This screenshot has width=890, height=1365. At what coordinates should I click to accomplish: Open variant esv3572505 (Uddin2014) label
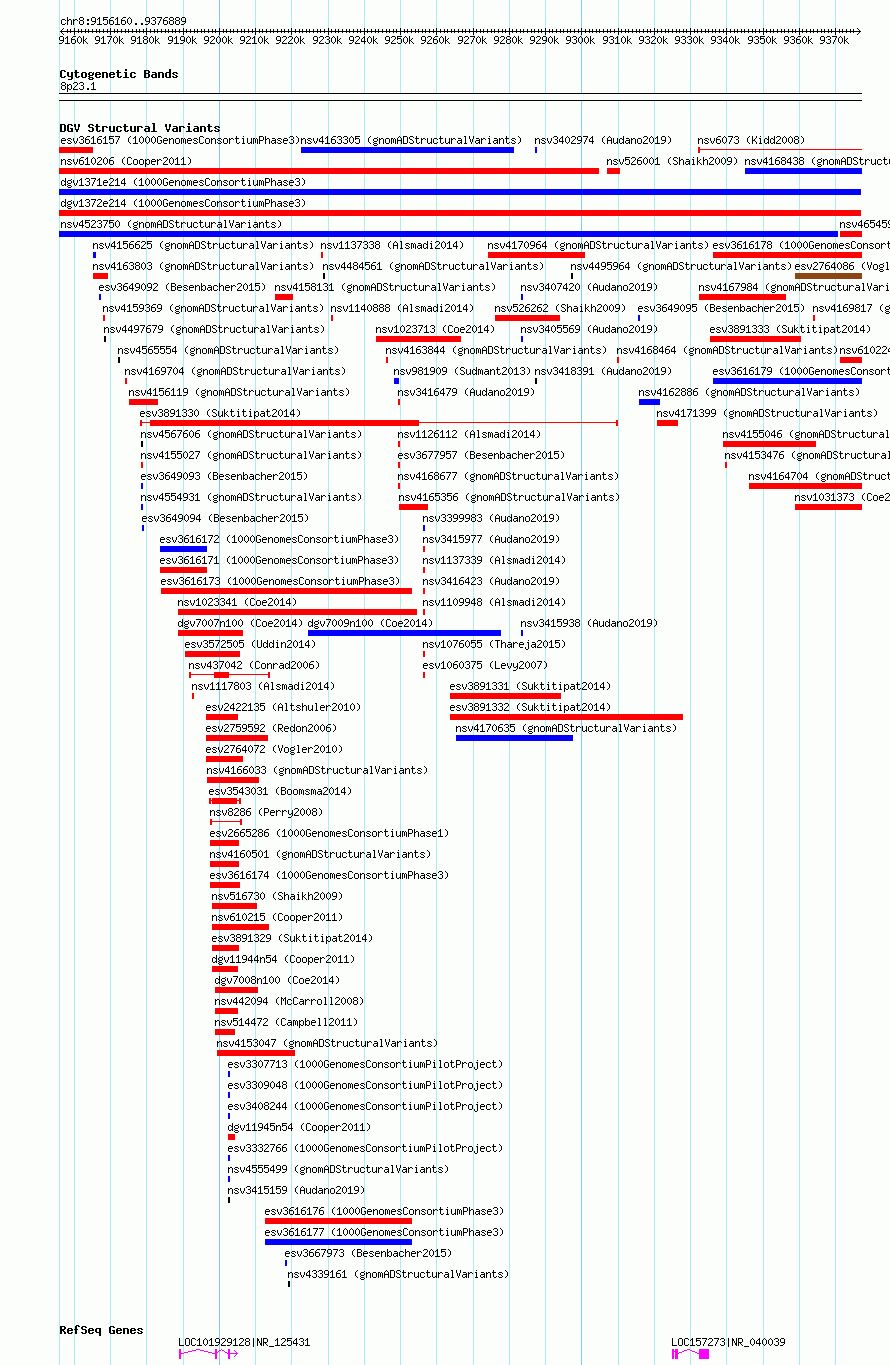coord(250,644)
